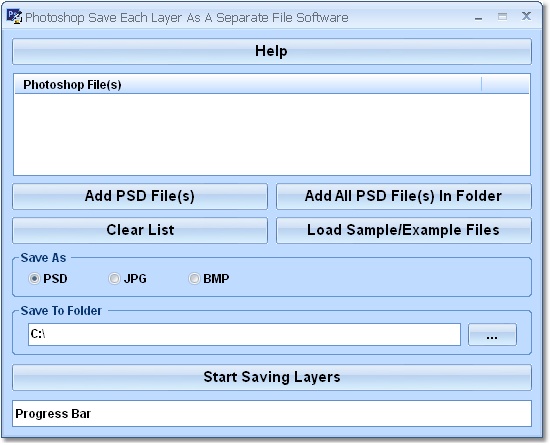550x445 pixels.
Task: Click the Progress Bar area
Action: [x=272, y=413]
